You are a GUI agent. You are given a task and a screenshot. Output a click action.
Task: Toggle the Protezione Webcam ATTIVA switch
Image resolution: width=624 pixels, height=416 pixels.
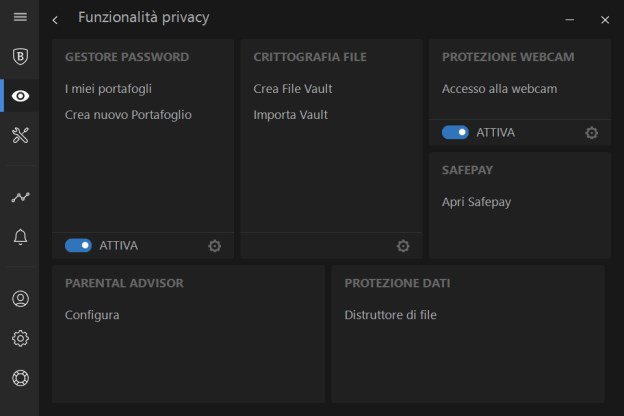point(455,133)
